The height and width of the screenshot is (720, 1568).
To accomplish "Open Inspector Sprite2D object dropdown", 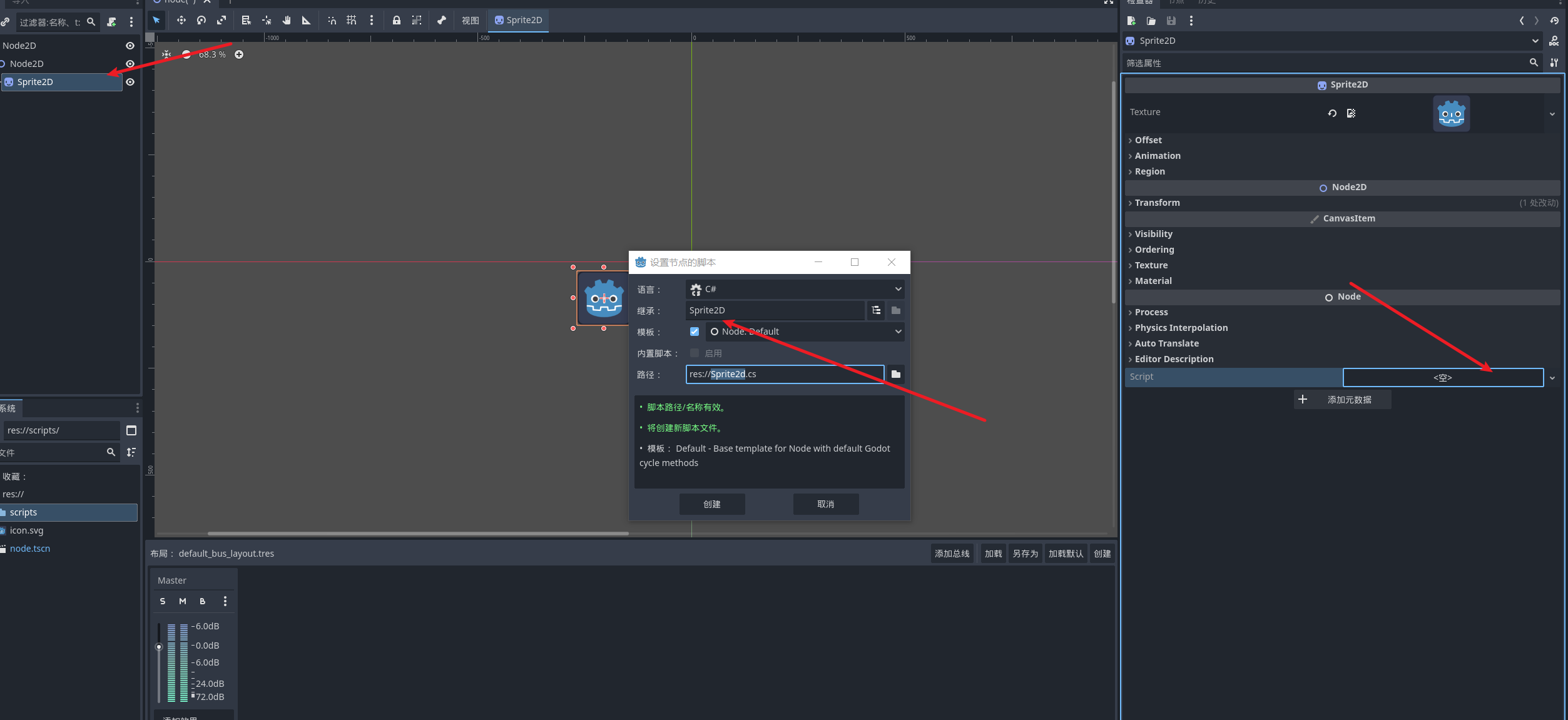I will [x=1334, y=41].
